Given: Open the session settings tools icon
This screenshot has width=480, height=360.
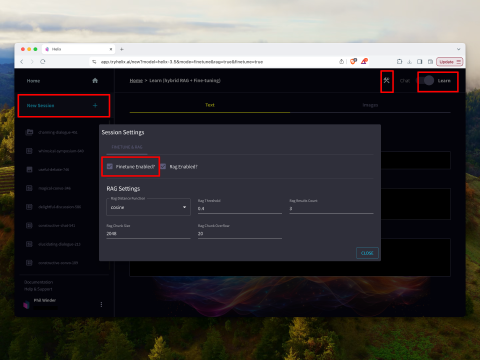Looking at the screenshot, I should point(387,80).
